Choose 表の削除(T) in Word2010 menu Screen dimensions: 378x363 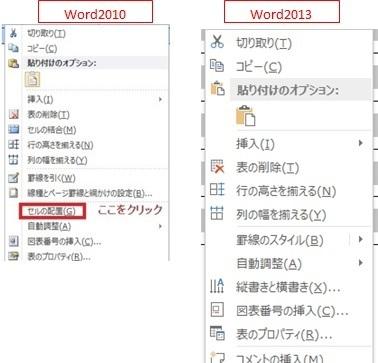pos(48,115)
